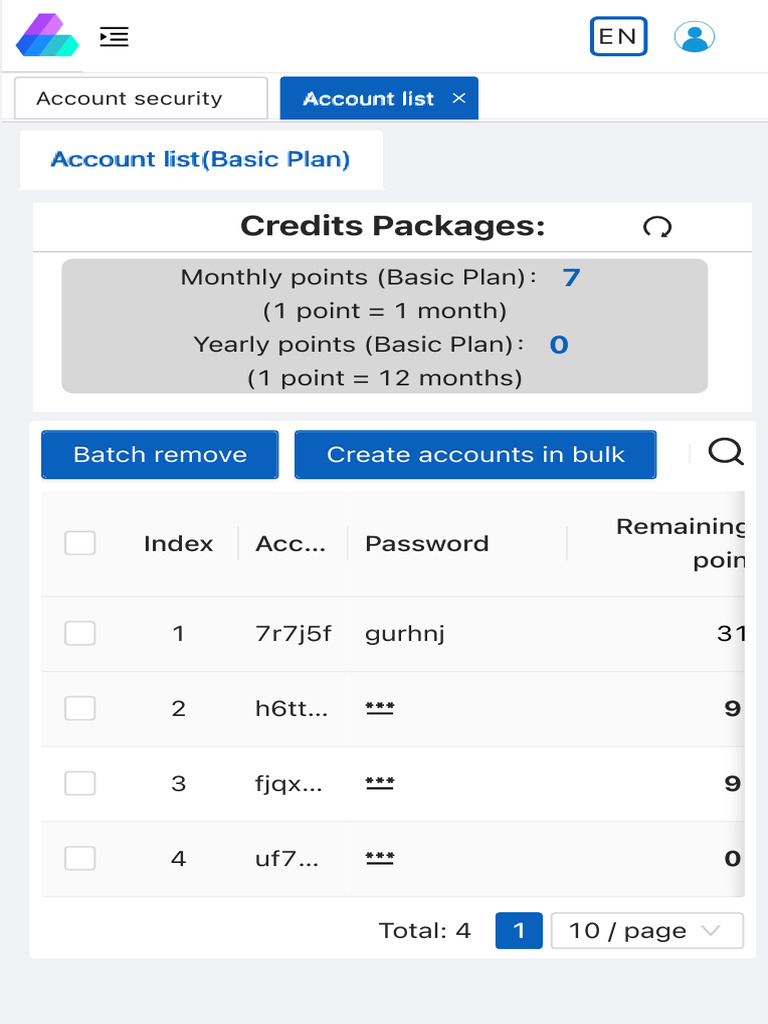The height and width of the screenshot is (1024, 768).
Task: Open the Account list(Basic Plan) sub-tab
Action: (201, 159)
